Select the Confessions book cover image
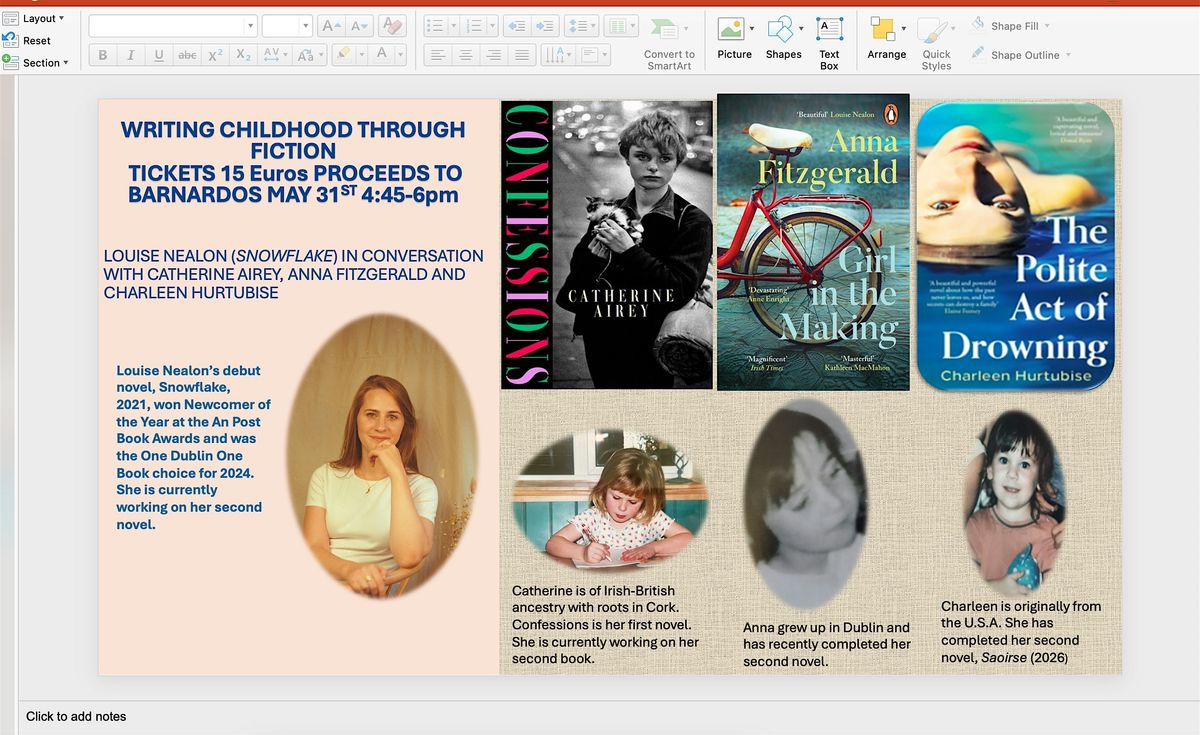Image resolution: width=1200 pixels, height=735 pixels. tap(607, 245)
